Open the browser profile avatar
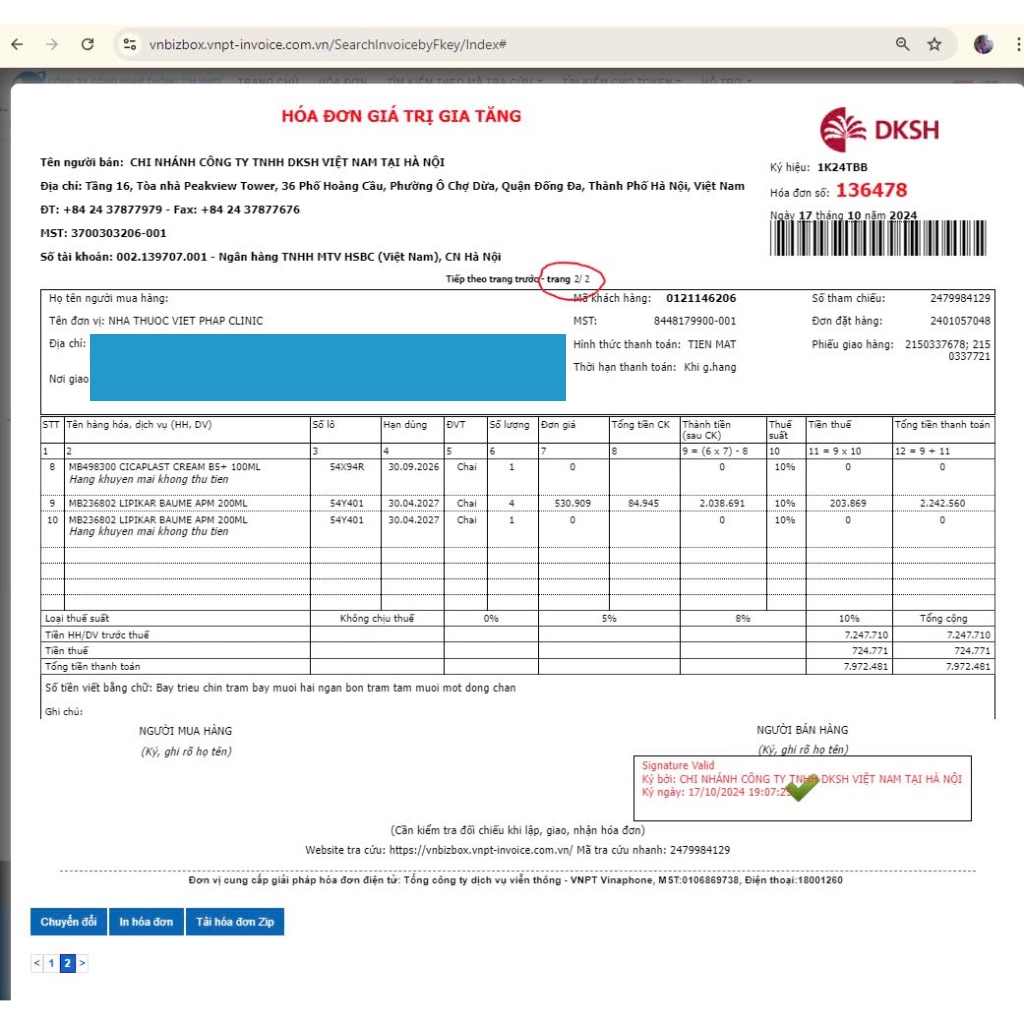Screen dimensions: 1024x1024 tap(984, 44)
